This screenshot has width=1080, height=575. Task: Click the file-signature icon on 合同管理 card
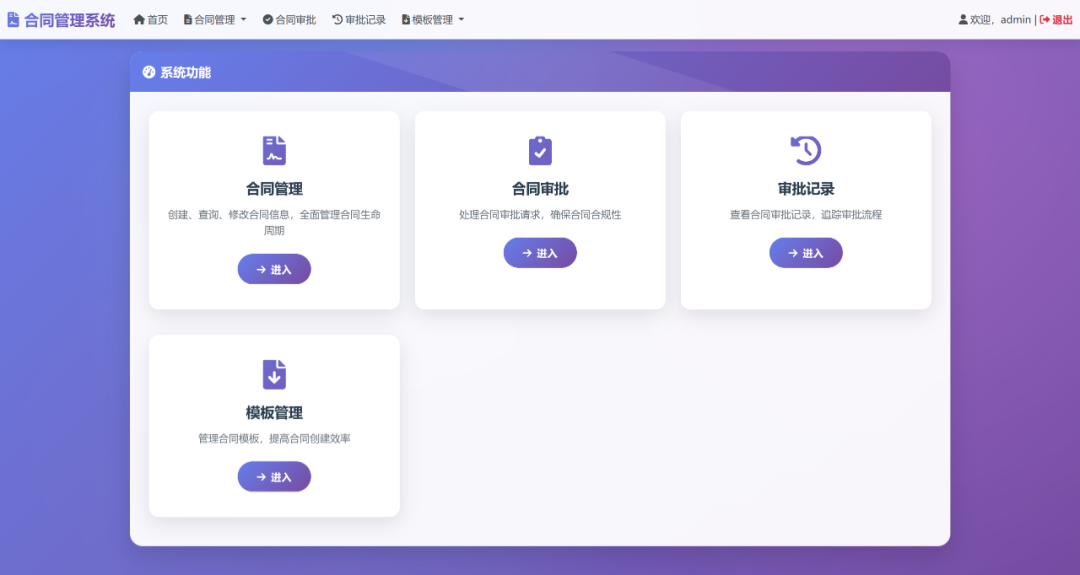(x=274, y=151)
